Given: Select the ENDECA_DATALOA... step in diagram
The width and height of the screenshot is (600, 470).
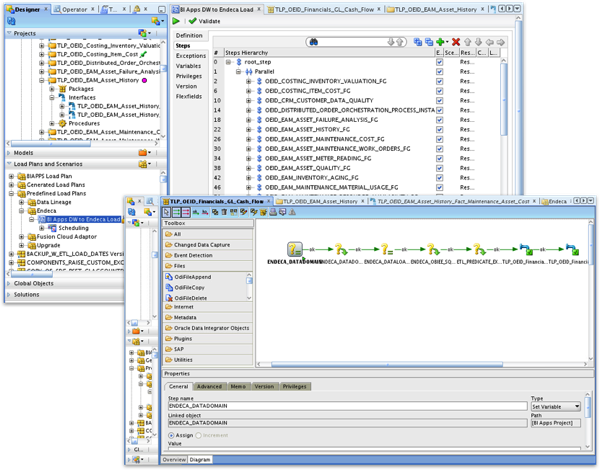Looking at the screenshot, I should tap(387, 250).
